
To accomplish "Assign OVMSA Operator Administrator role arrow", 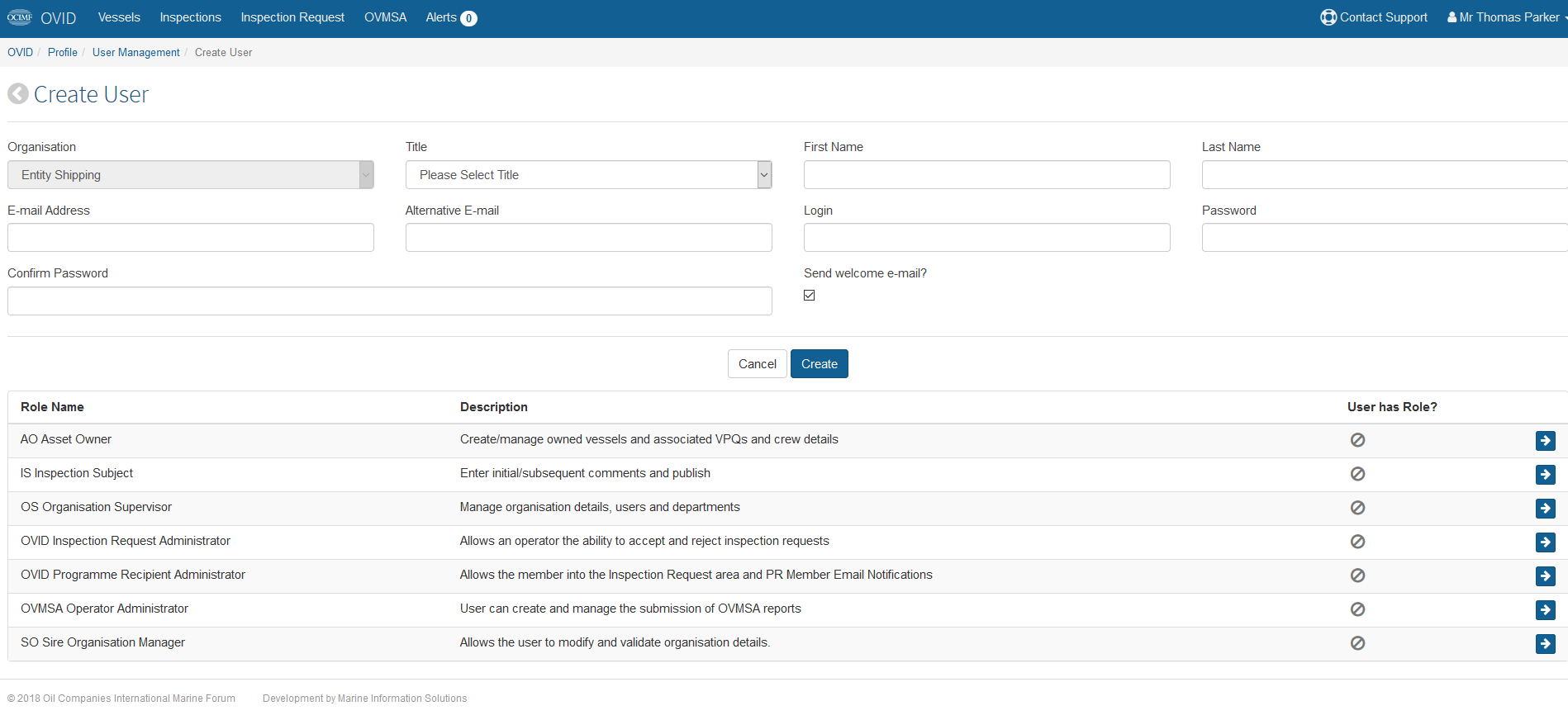I will [x=1546, y=610].
